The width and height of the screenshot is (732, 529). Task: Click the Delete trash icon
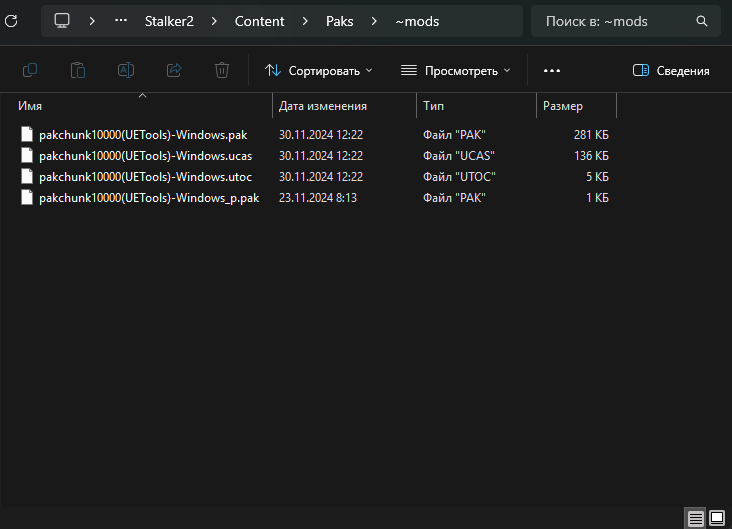point(222,70)
